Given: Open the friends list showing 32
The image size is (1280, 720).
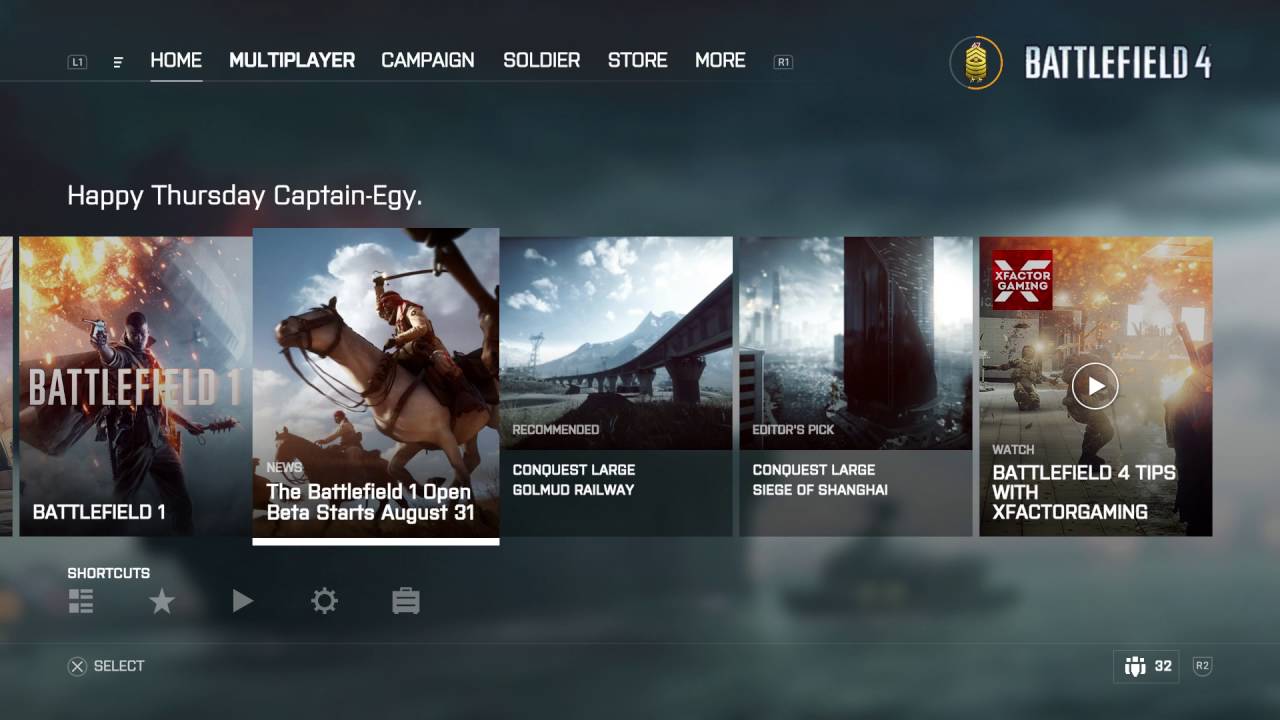Looking at the screenshot, I should [x=1146, y=667].
